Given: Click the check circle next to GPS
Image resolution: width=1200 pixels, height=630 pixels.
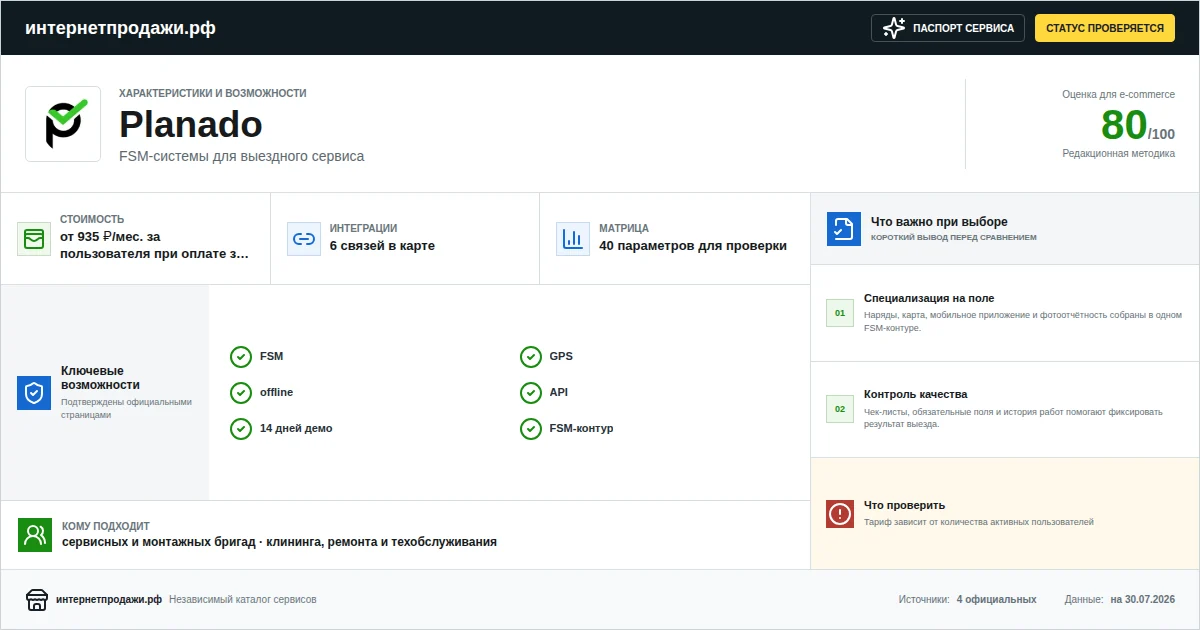Looking at the screenshot, I should point(531,357).
